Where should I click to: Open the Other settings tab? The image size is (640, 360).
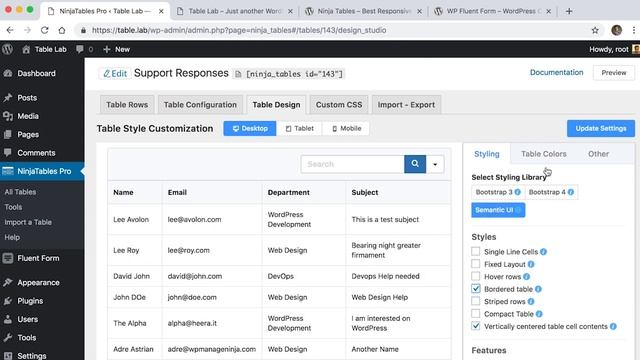tap(598, 154)
